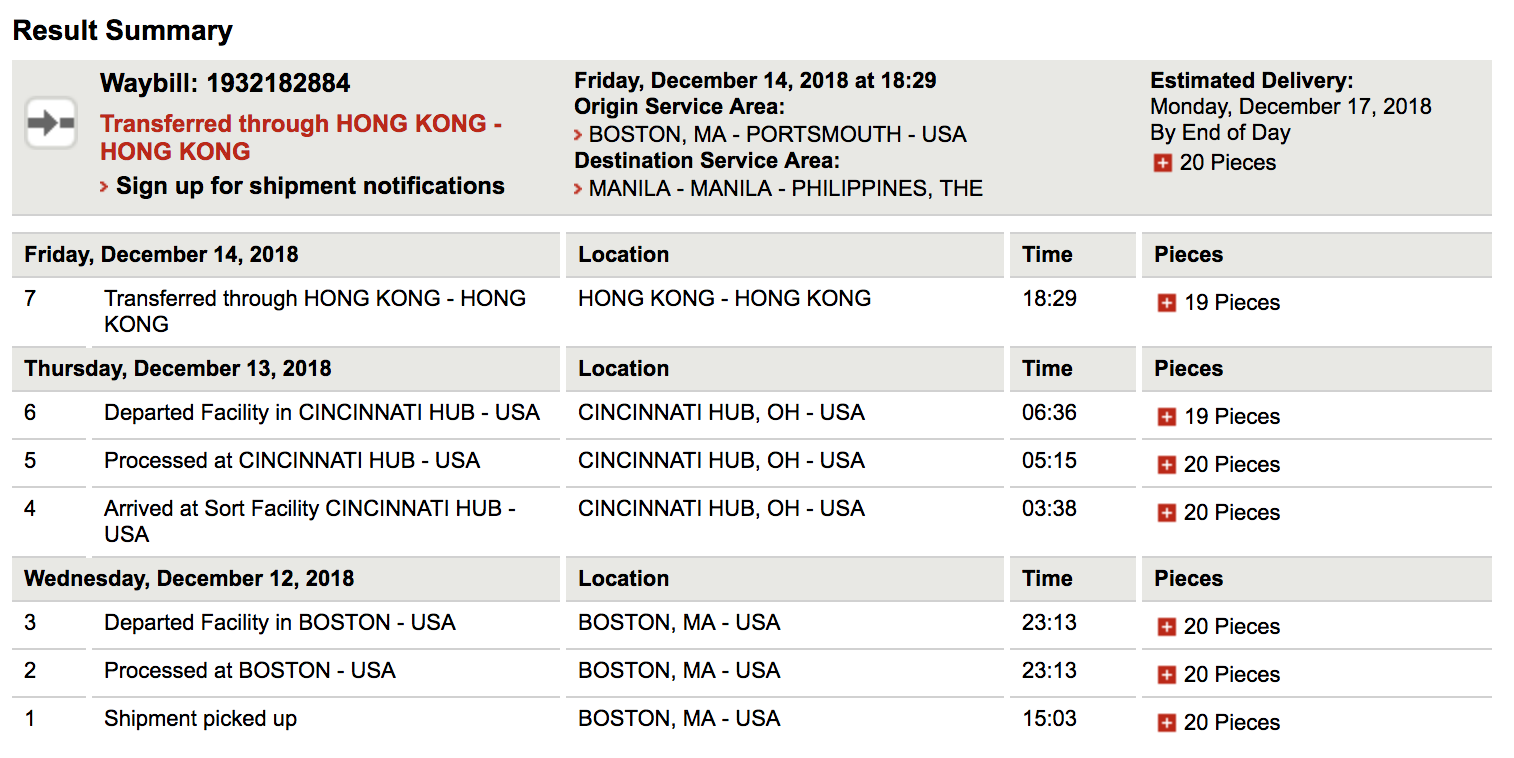The height and width of the screenshot is (758, 1514).
Task: Click the Origin Service Area Boston link
Action: [777, 134]
